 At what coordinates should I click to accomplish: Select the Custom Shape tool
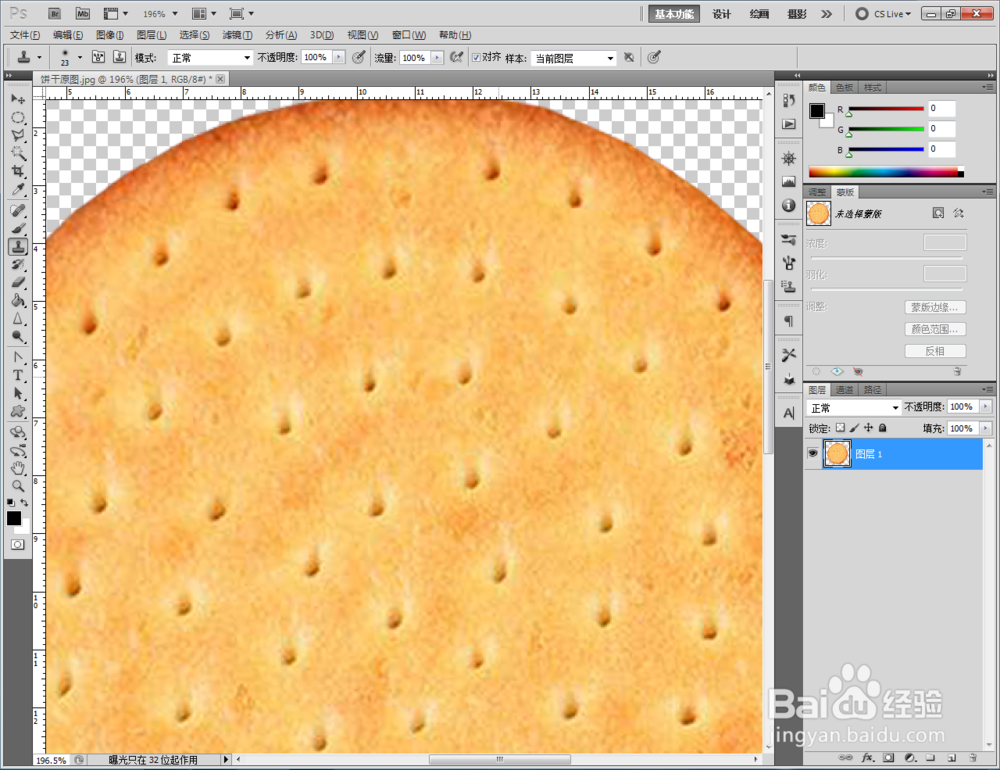click(x=18, y=411)
